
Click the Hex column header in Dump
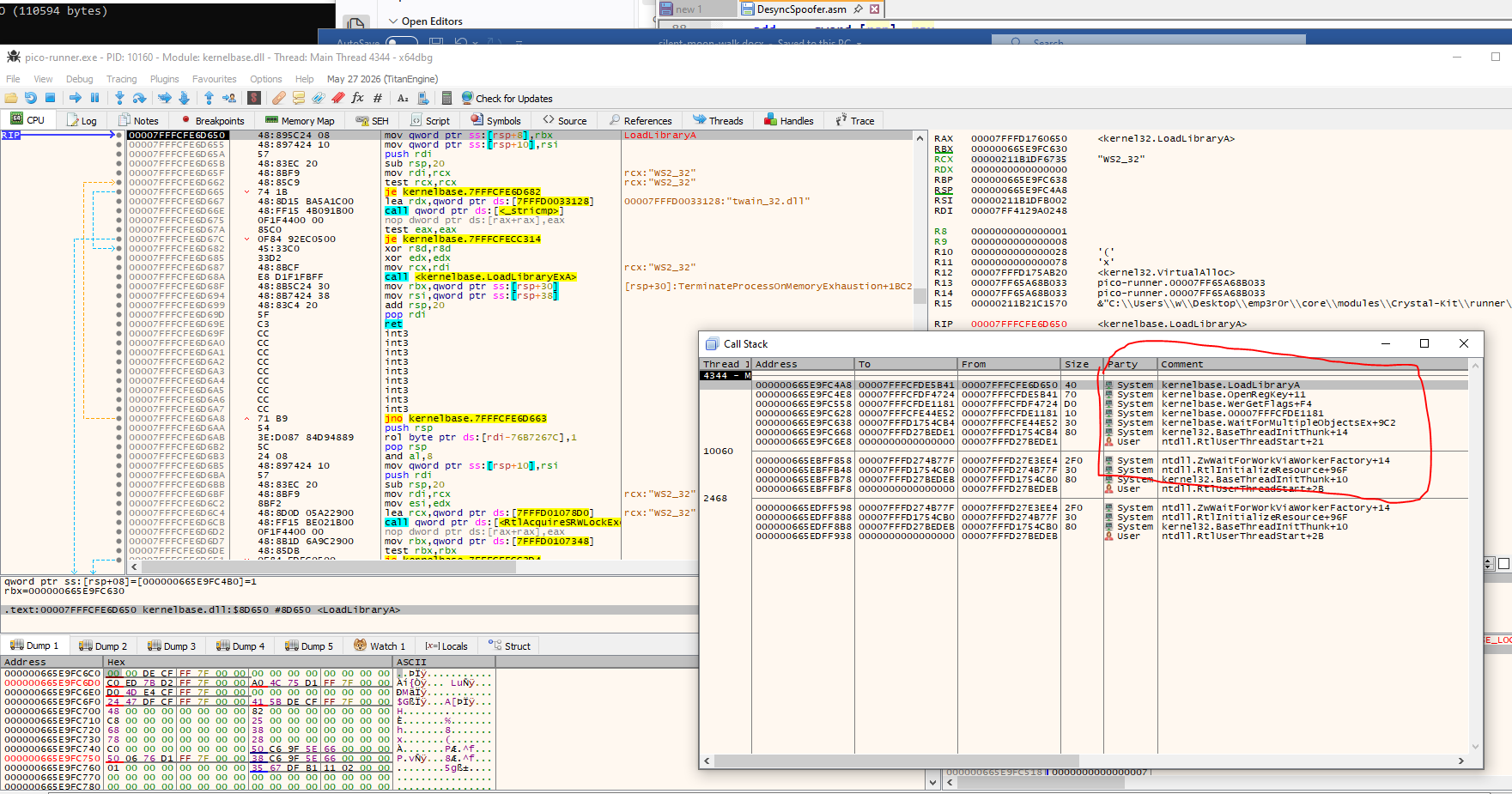click(248, 663)
